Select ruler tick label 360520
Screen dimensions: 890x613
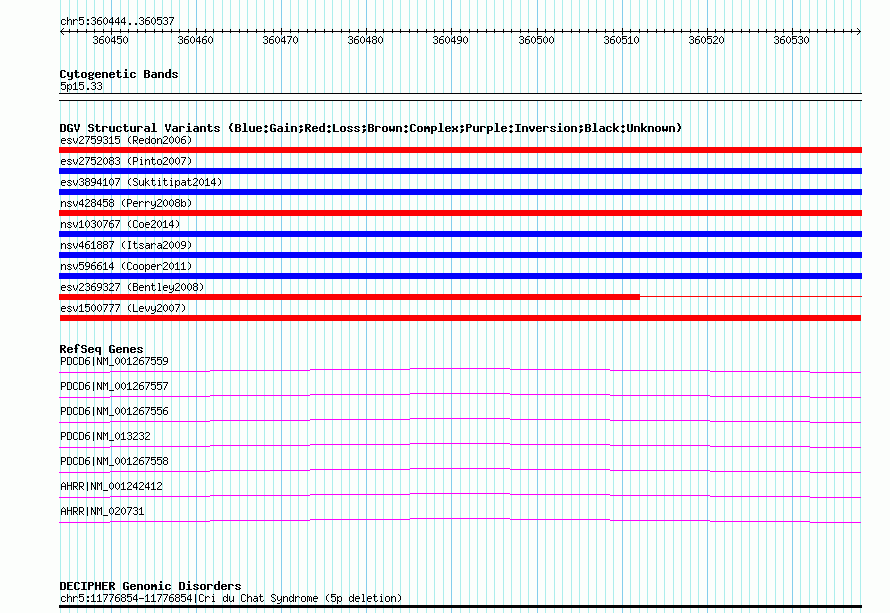pos(707,40)
